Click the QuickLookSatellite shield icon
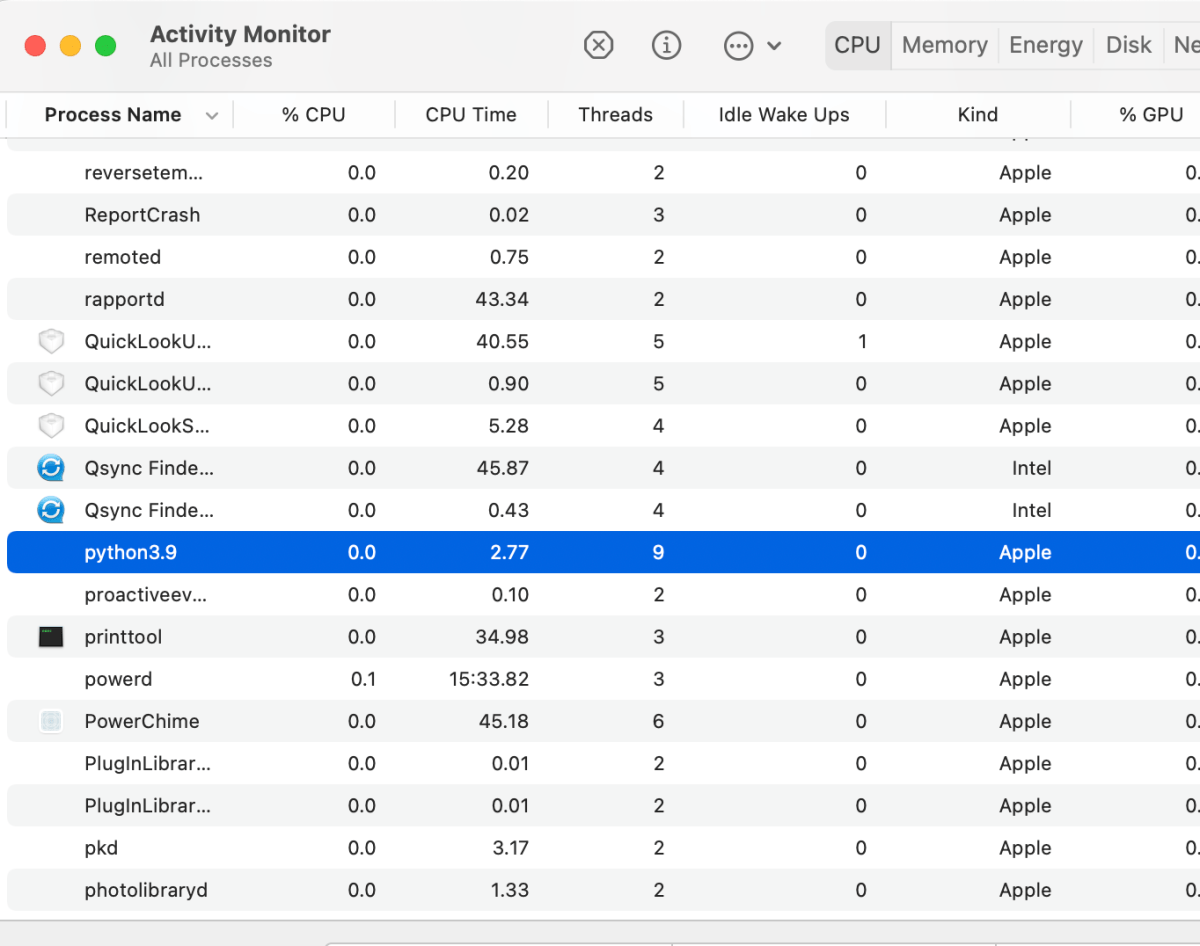This screenshot has width=1200, height=946. coord(50,425)
